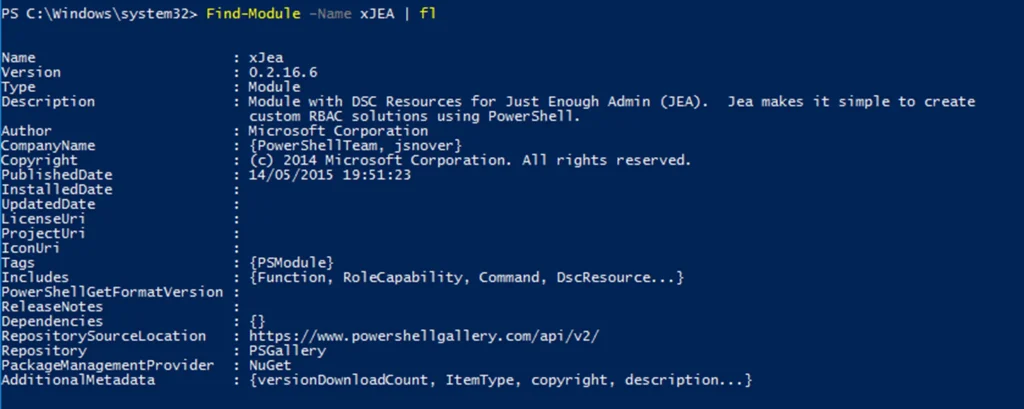This screenshot has height=409, width=1024.
Task: Click the copyright notice text line
Action: point(469,161)
